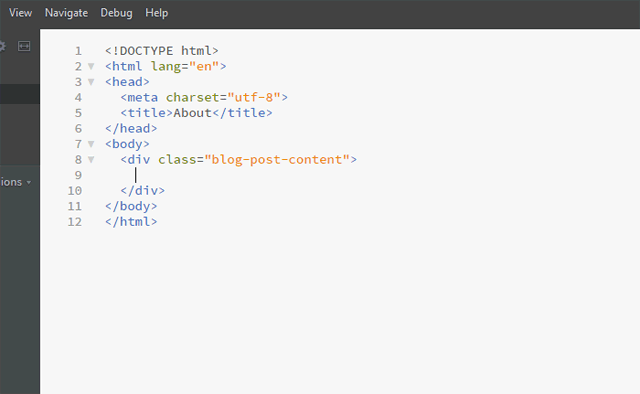Collapse the html tag fold arrow on line 2
The height and width of the screenshot is (394, 640).
pyautogui.click(x=91, y=66)
